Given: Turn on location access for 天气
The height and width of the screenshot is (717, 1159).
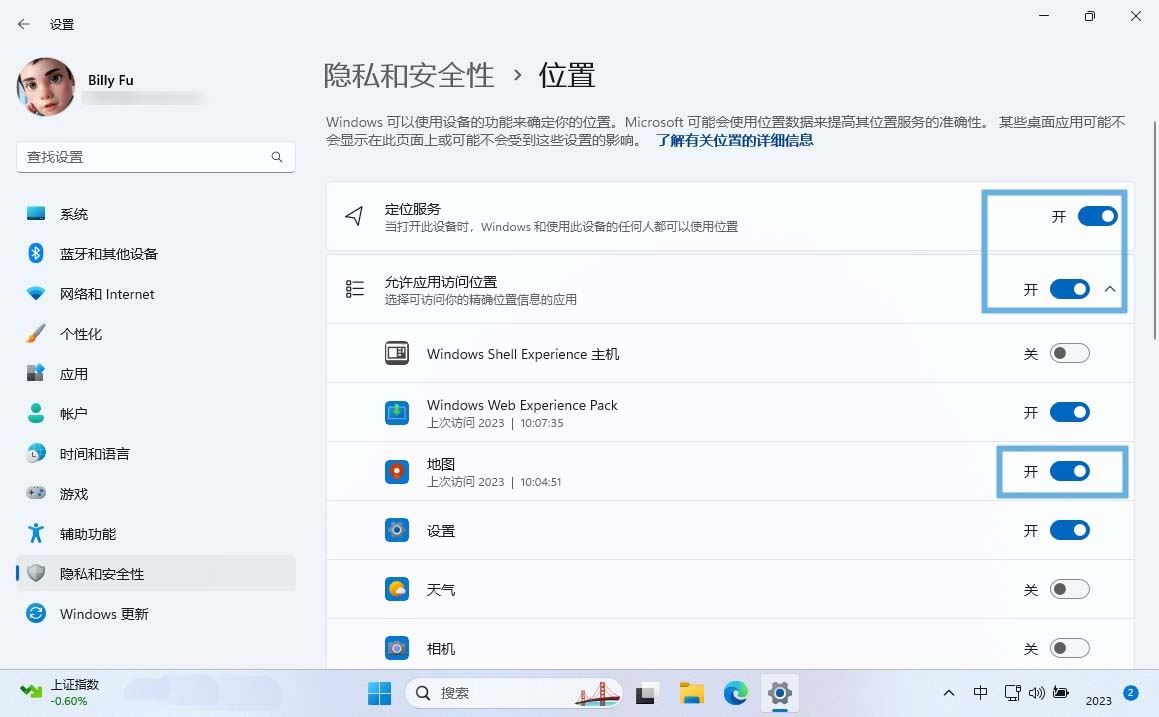Looking at the screenshot, I should tap(1069, 589).
